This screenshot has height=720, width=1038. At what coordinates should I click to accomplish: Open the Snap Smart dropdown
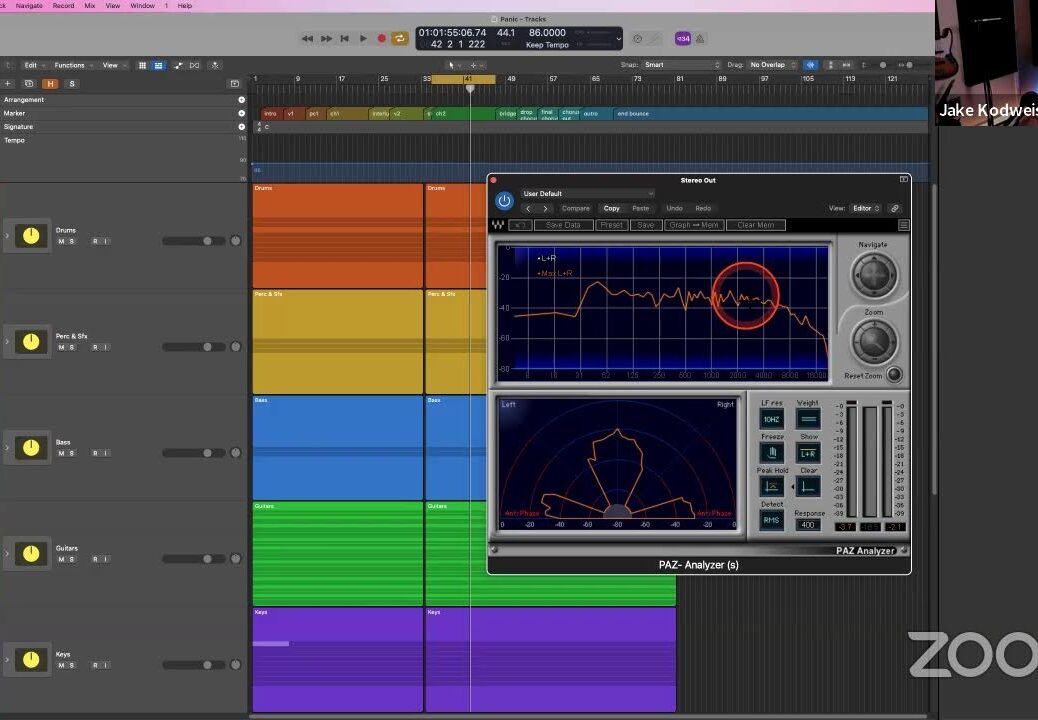coord(681,65)
